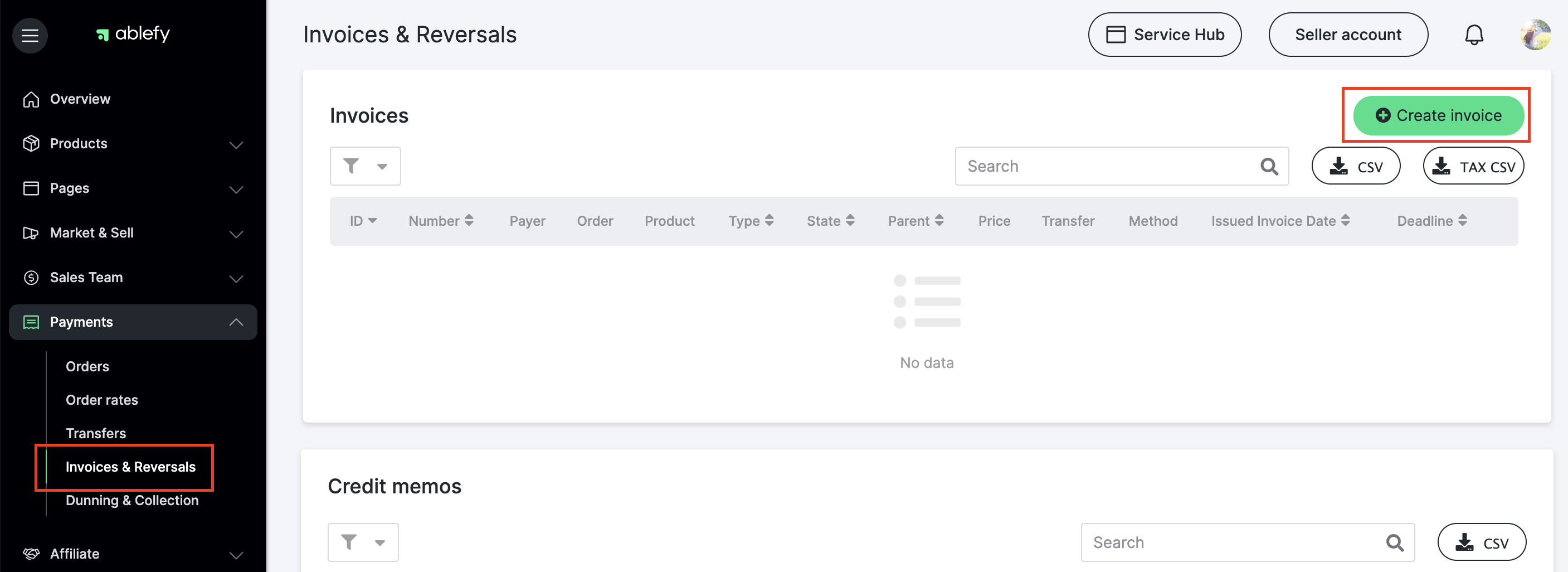Open Transfers under Payments
The height and width of the screenshot is (572, 1568).
[x=96, y=434]
